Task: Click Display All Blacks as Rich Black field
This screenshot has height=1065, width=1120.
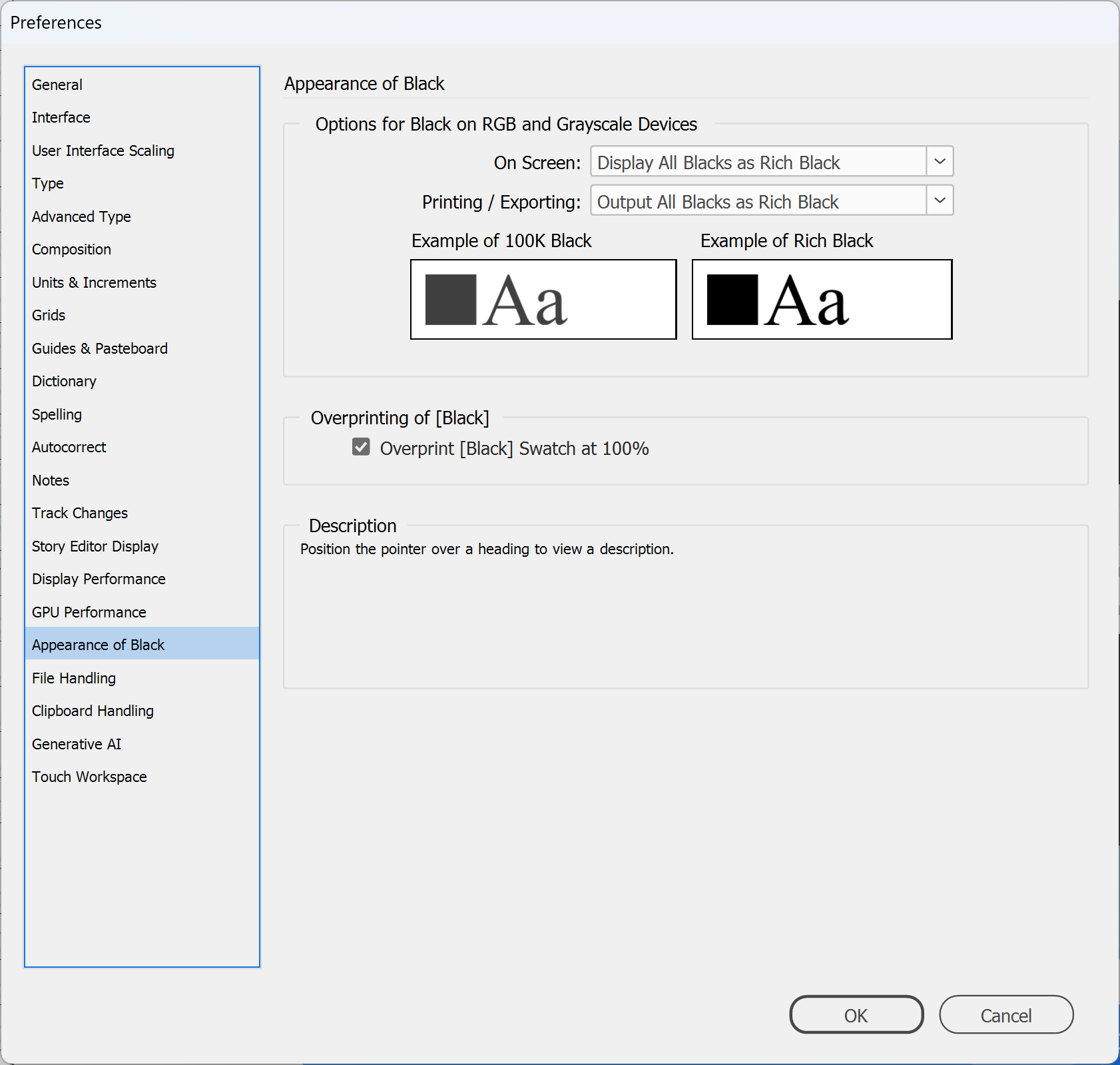Action: (758, 162)
